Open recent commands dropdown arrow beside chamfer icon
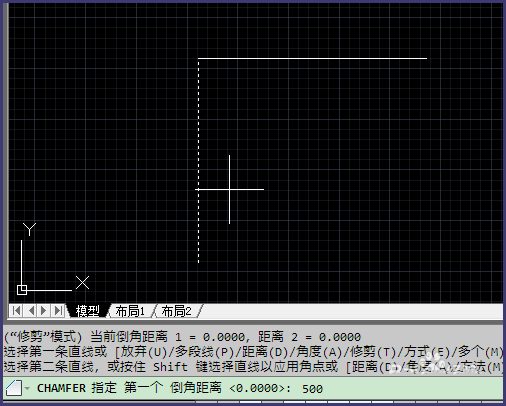Viewport: 506px width, 406px height. point(27,388)
